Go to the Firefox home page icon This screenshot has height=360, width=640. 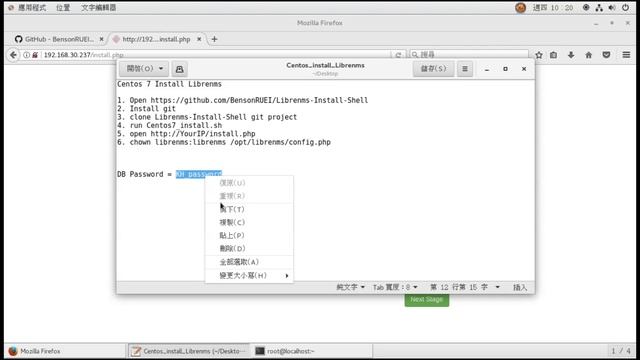[x=589, y=55]
